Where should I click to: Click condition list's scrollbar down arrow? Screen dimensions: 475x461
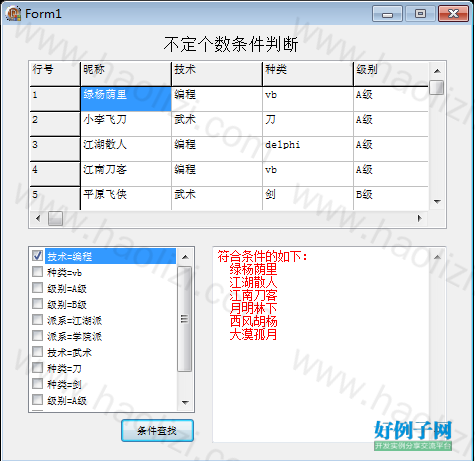point(185,402)
